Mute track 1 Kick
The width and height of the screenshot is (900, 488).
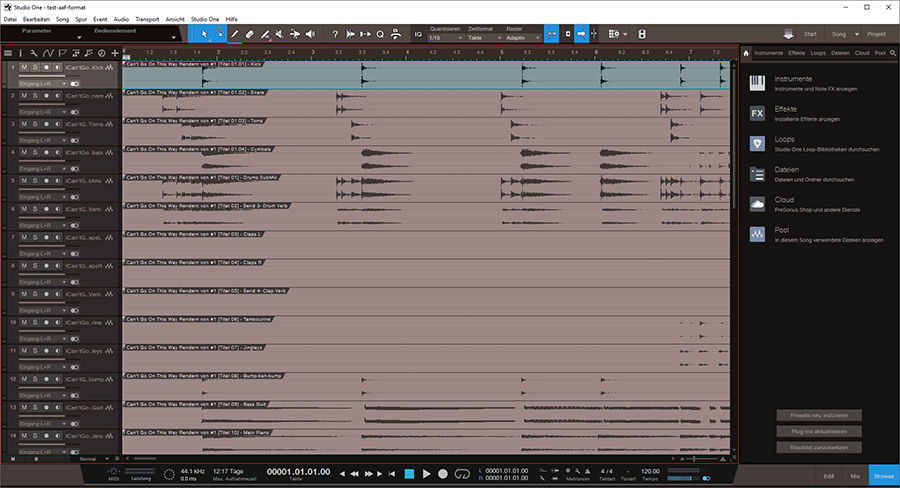click(24, 67)
